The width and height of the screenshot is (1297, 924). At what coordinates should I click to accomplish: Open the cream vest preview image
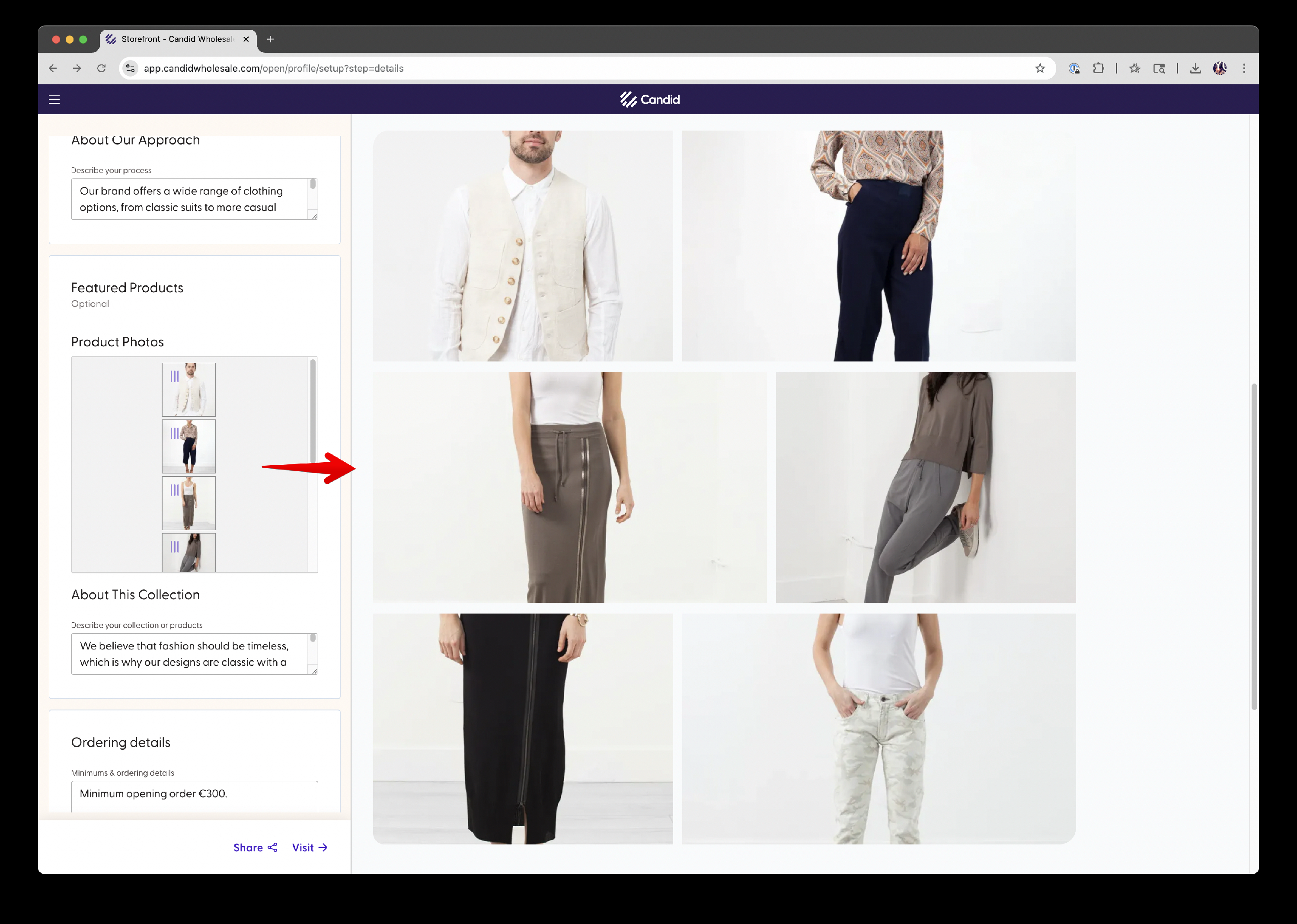[x=523, y=246]
